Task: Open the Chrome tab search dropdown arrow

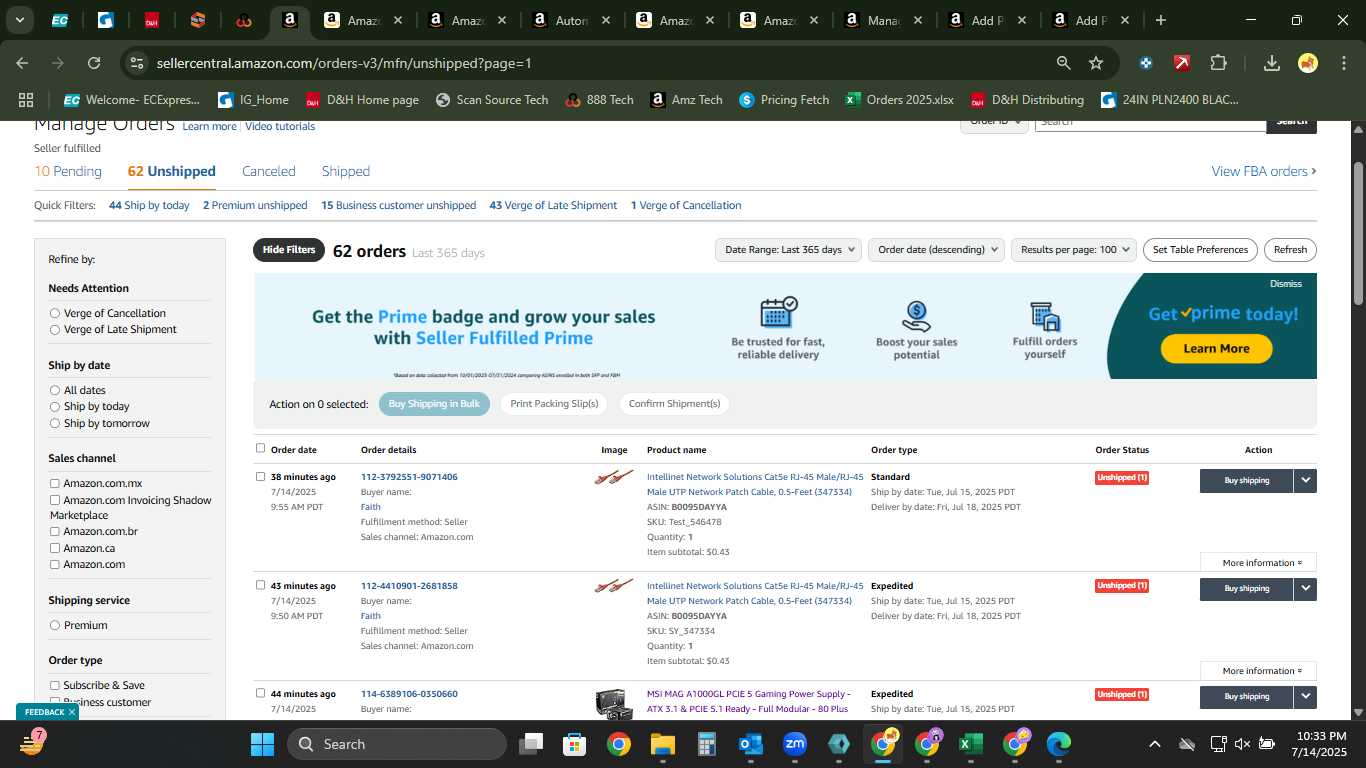Action: click(x=19, y=20)
